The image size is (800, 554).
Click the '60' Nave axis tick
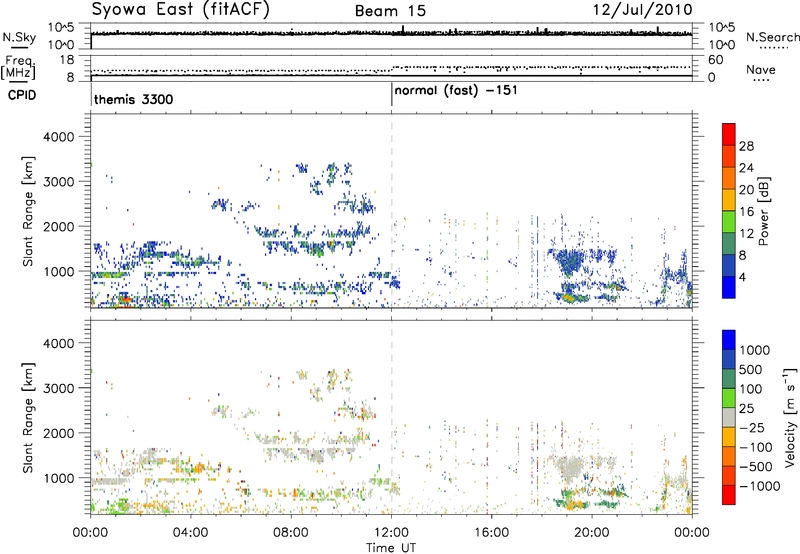tap(716, 60)
